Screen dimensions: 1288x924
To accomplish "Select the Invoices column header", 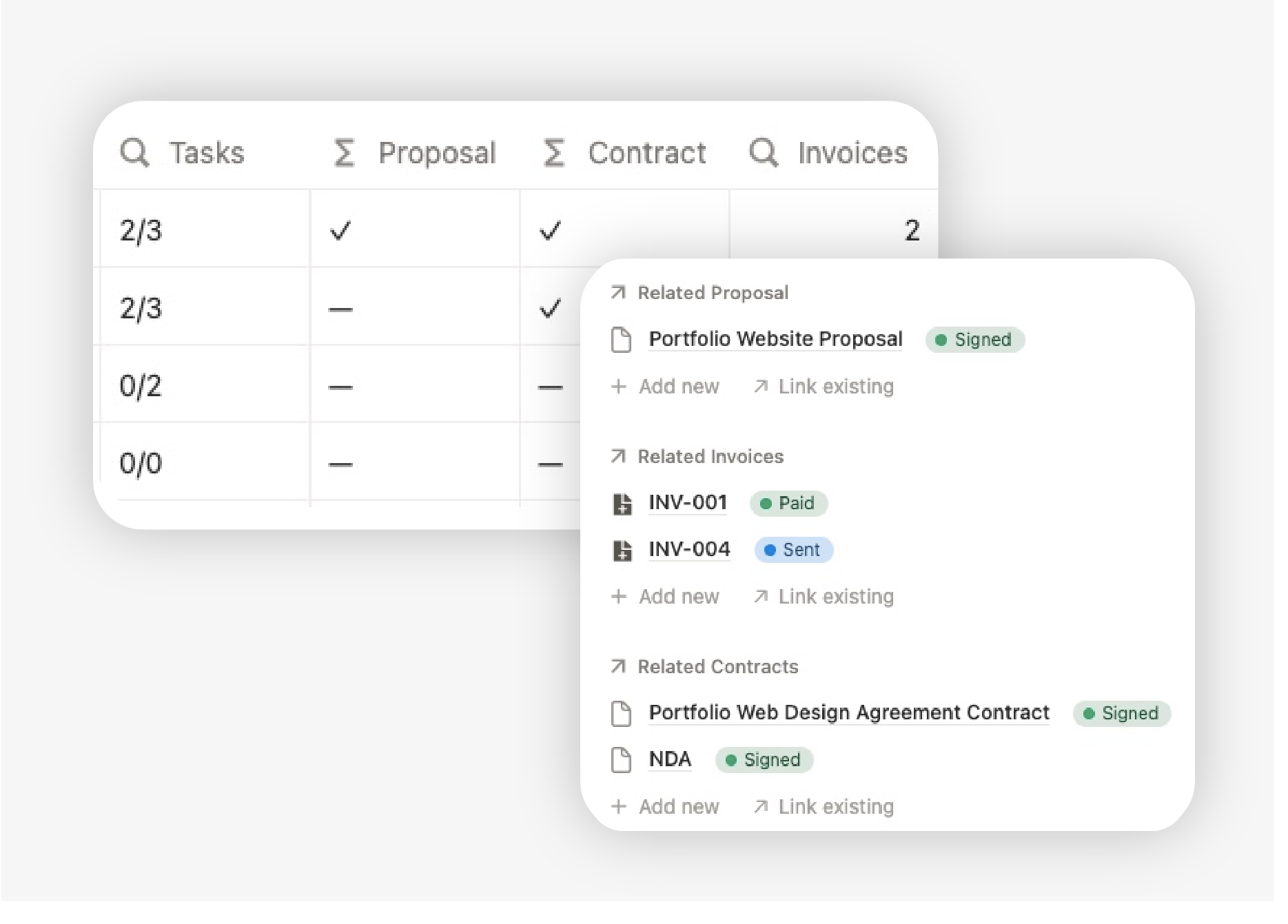I will [852, 153].
